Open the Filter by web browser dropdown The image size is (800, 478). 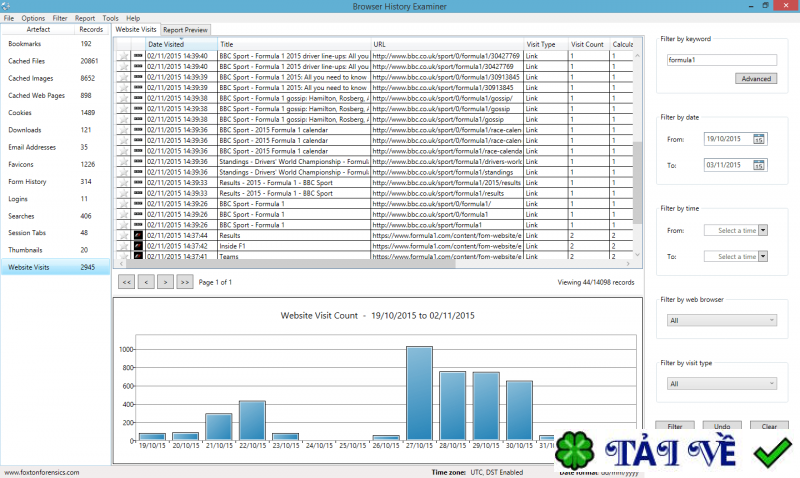click(721, 320)
